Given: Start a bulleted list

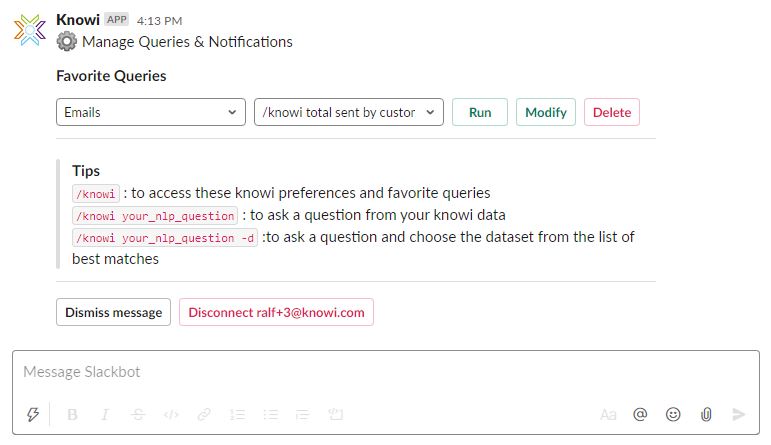Looking at the screenshot, I should (x=270, y=414).
